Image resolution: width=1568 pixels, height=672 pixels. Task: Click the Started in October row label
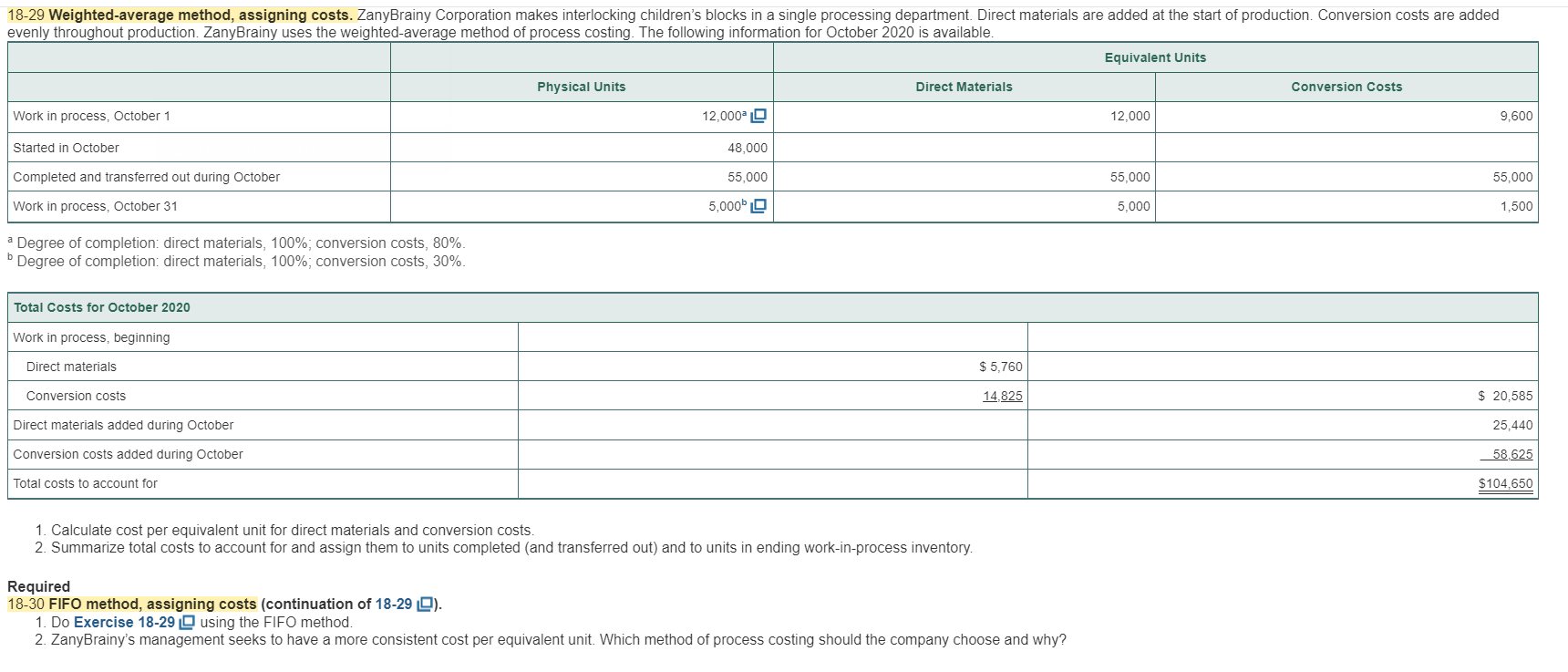(66, 148)
